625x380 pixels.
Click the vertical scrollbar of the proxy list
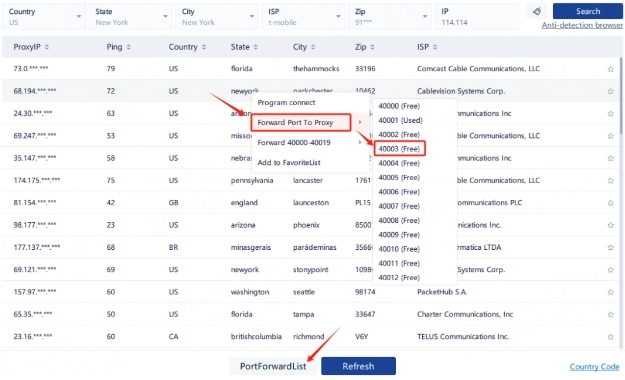coord(621,96)
